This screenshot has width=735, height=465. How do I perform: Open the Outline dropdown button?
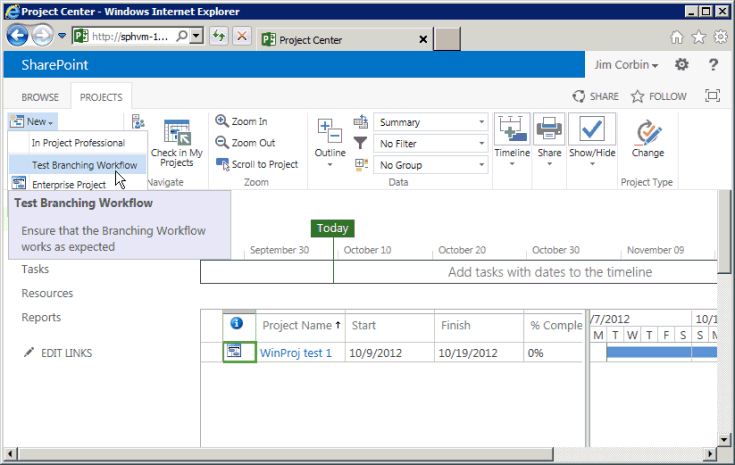(330, 143)
